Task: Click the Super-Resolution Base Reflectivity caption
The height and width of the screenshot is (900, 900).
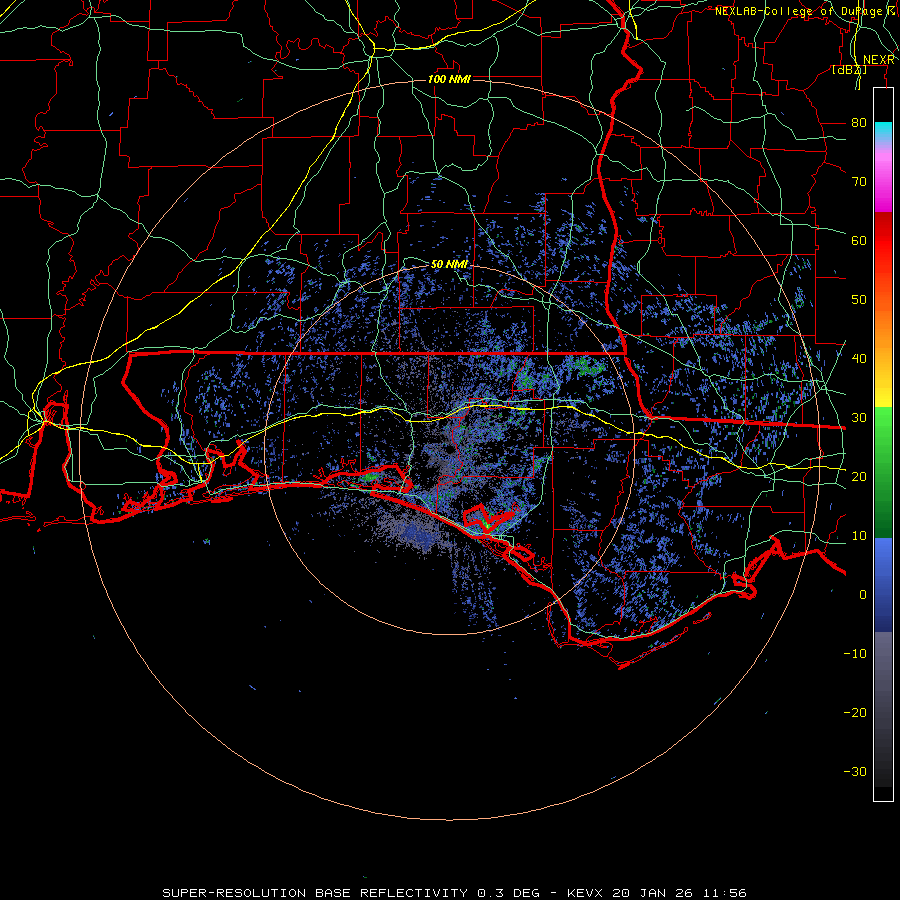Action: tap(455, 893)
